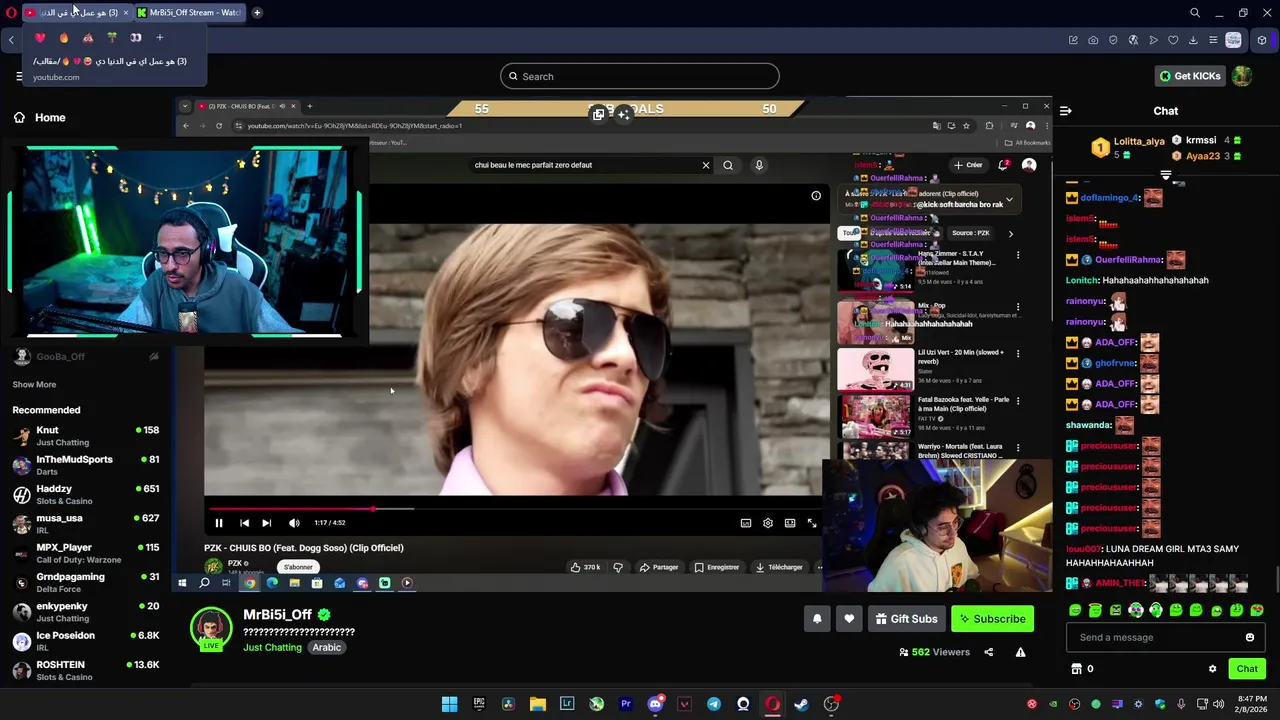The width and height of the screenshot is (1280, 720).
Task: Switch to MrBi5i_Off Stream tab
Action: [190, 12]
